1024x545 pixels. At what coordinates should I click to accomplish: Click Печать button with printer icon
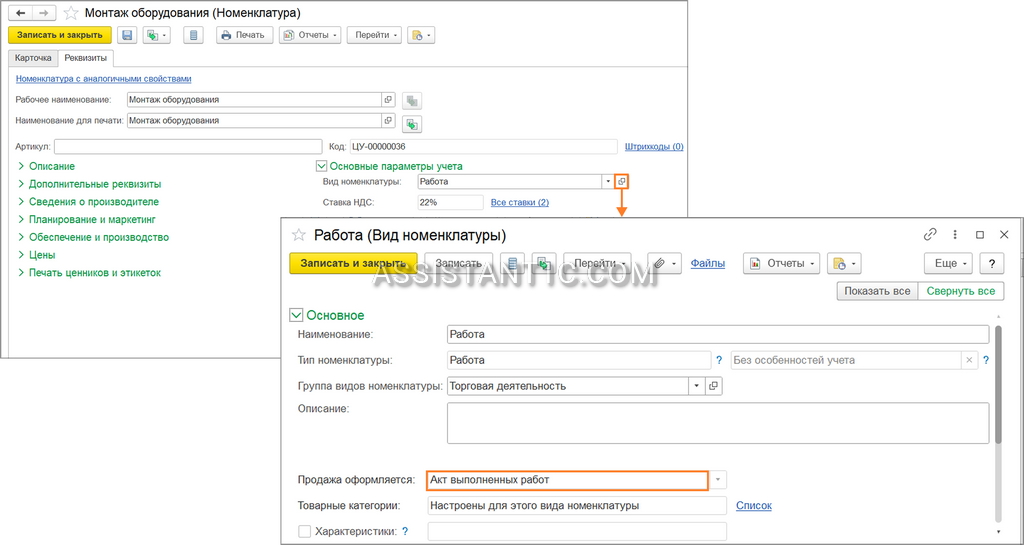point(244,35)
